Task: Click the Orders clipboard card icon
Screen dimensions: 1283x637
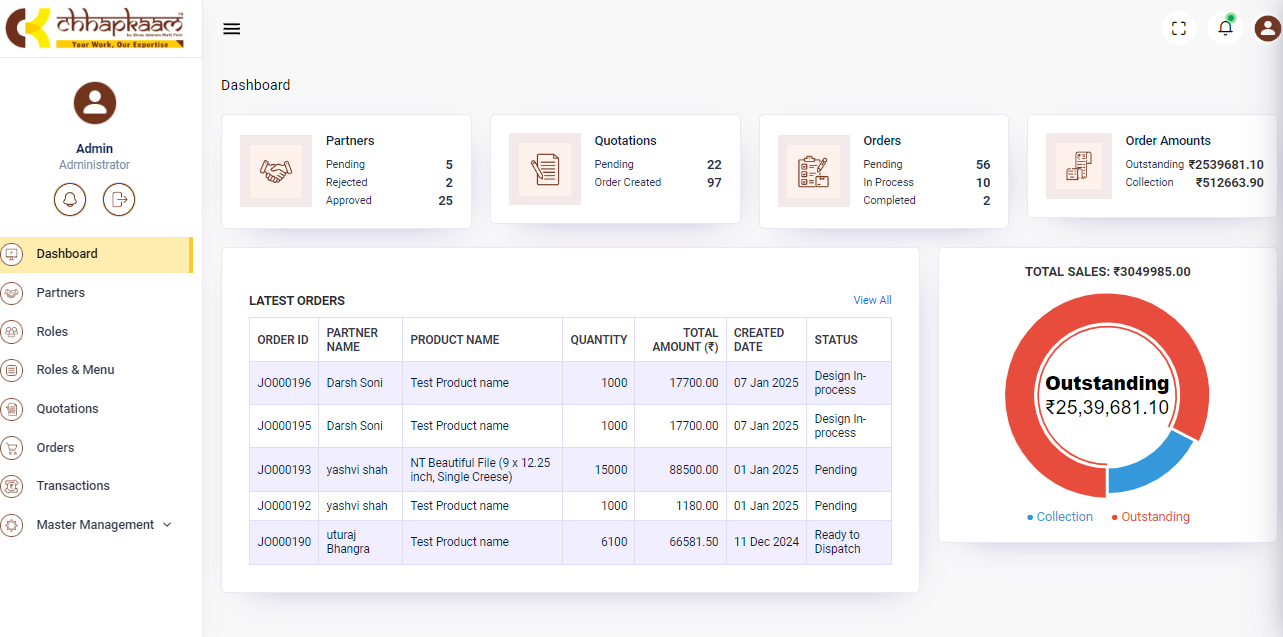Action: pos(813,171)
